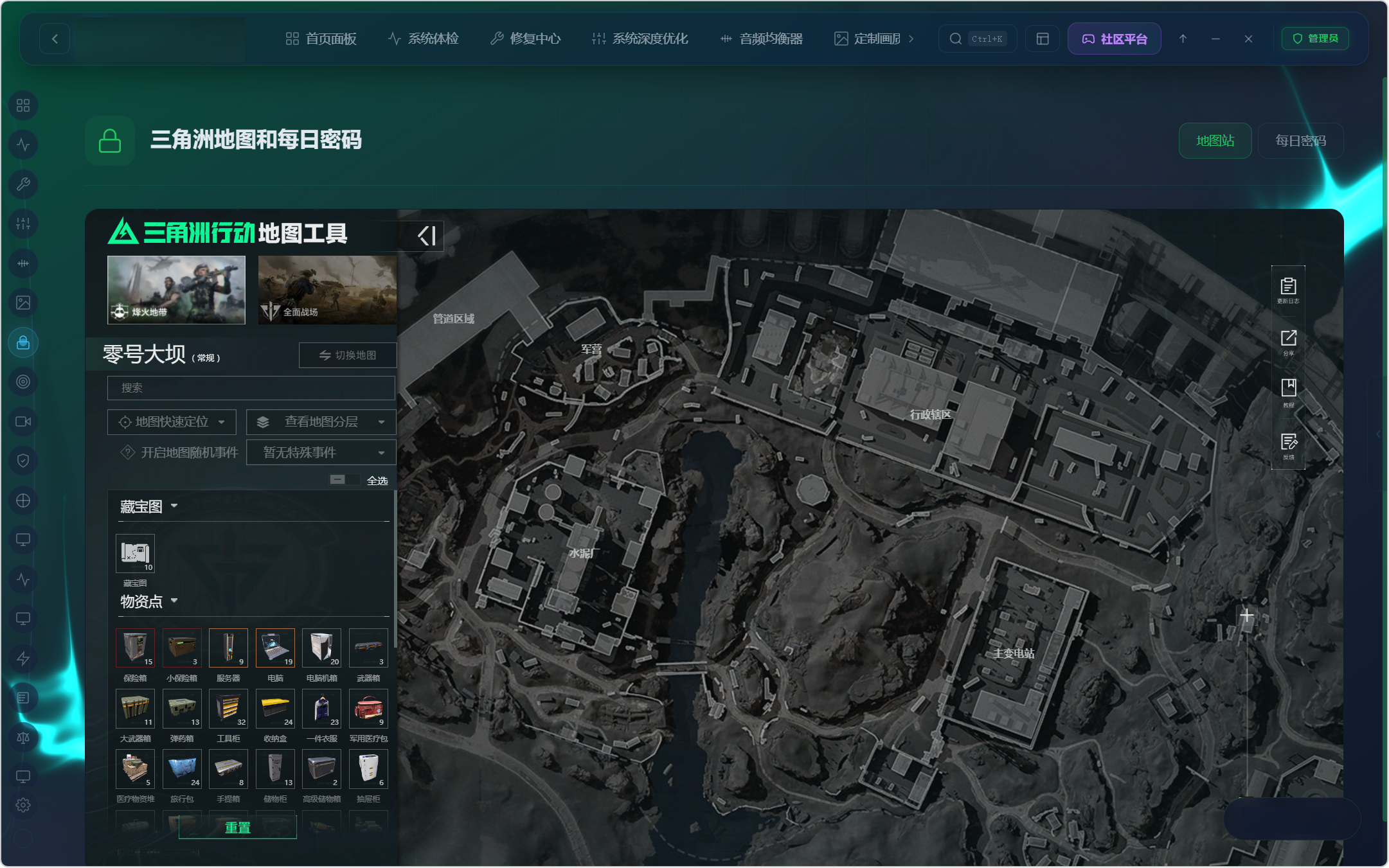Click the back arrow in top bar
1389x868 pixels.
(x=55, y=39)
